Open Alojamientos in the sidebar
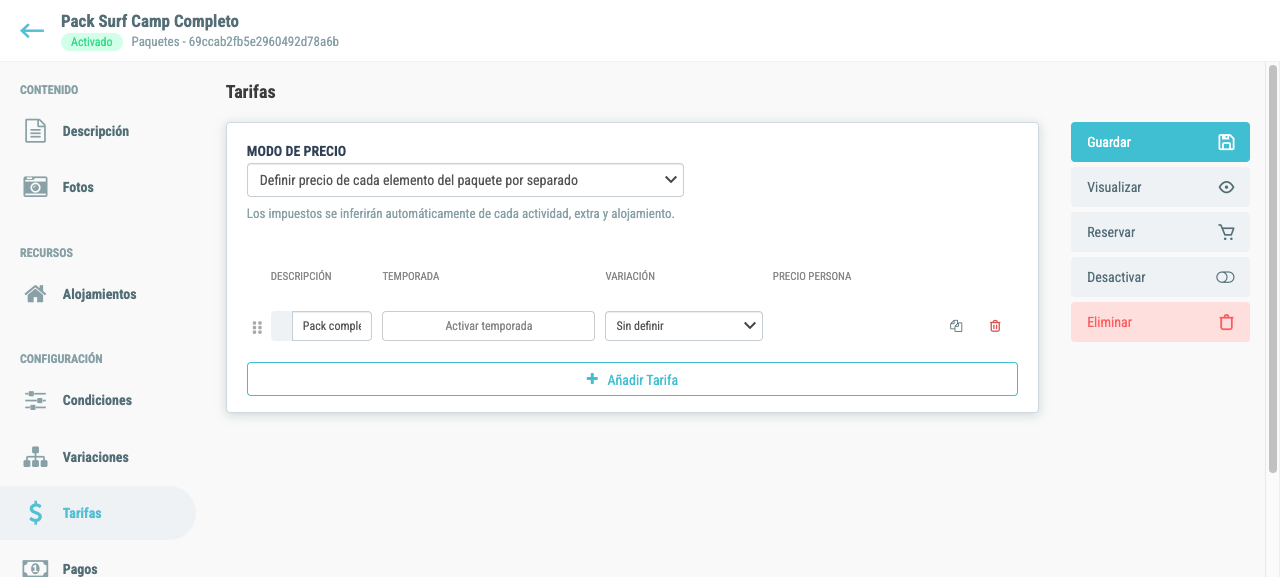This screenshot has width=1280, height=577. click(x=98, y=294)
